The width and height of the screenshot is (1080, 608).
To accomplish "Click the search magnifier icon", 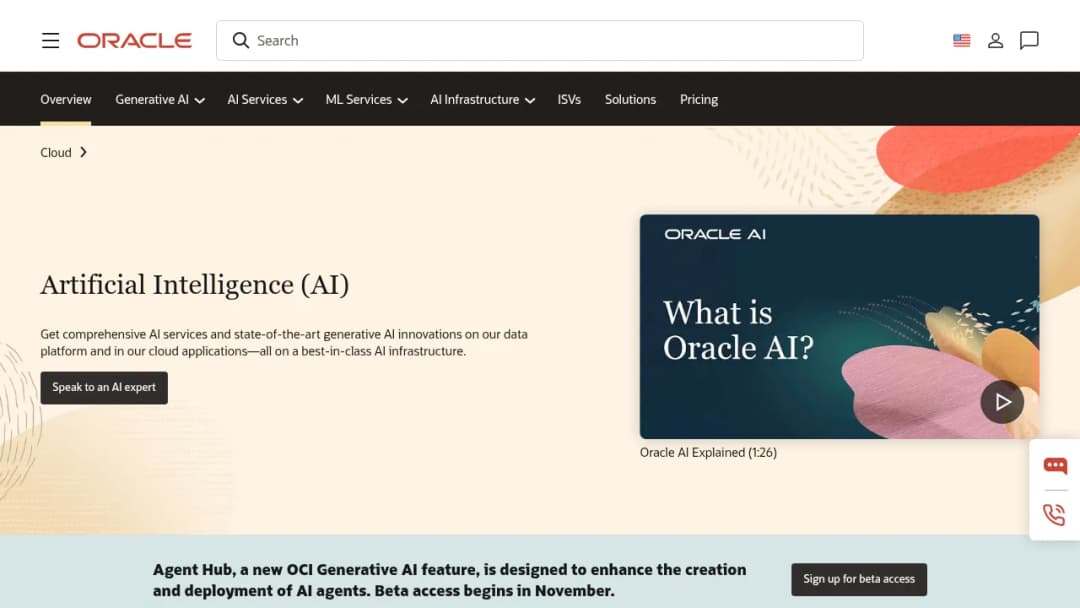I will click(x=240, y=41).
